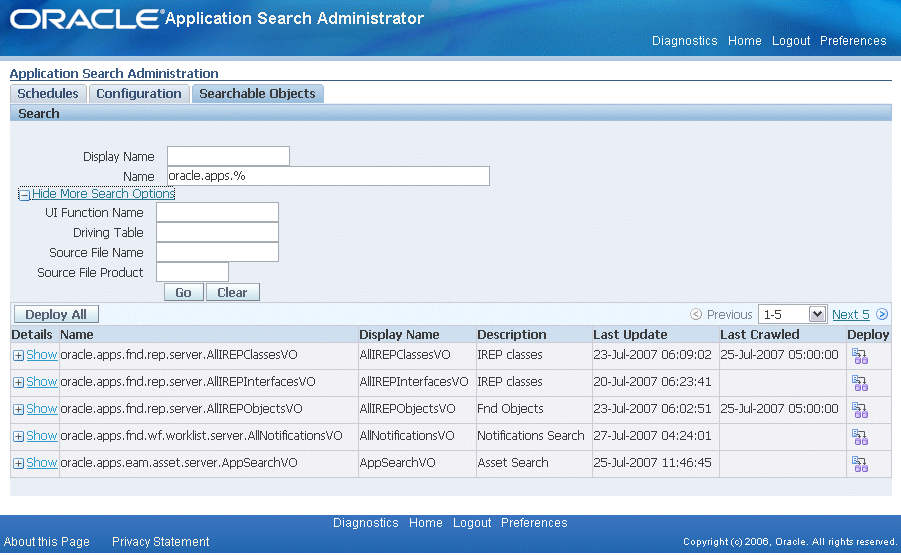Click the Deploy icon for AllIREPObjectsVO
The width and height of the screenshot is (901, 555).
click(x=860, y=410)
